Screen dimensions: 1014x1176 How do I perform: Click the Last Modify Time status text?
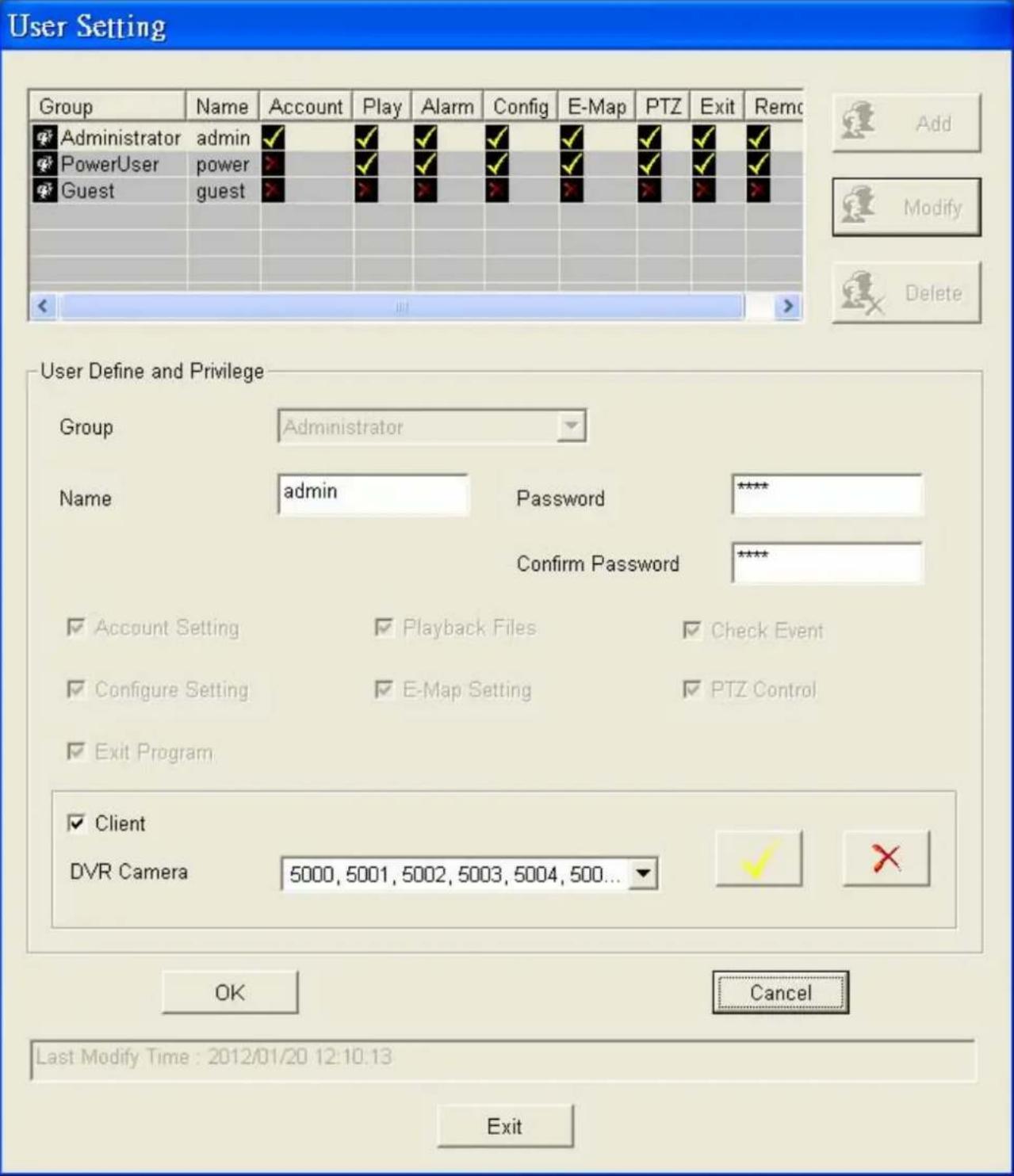(x=214, y=1057)
